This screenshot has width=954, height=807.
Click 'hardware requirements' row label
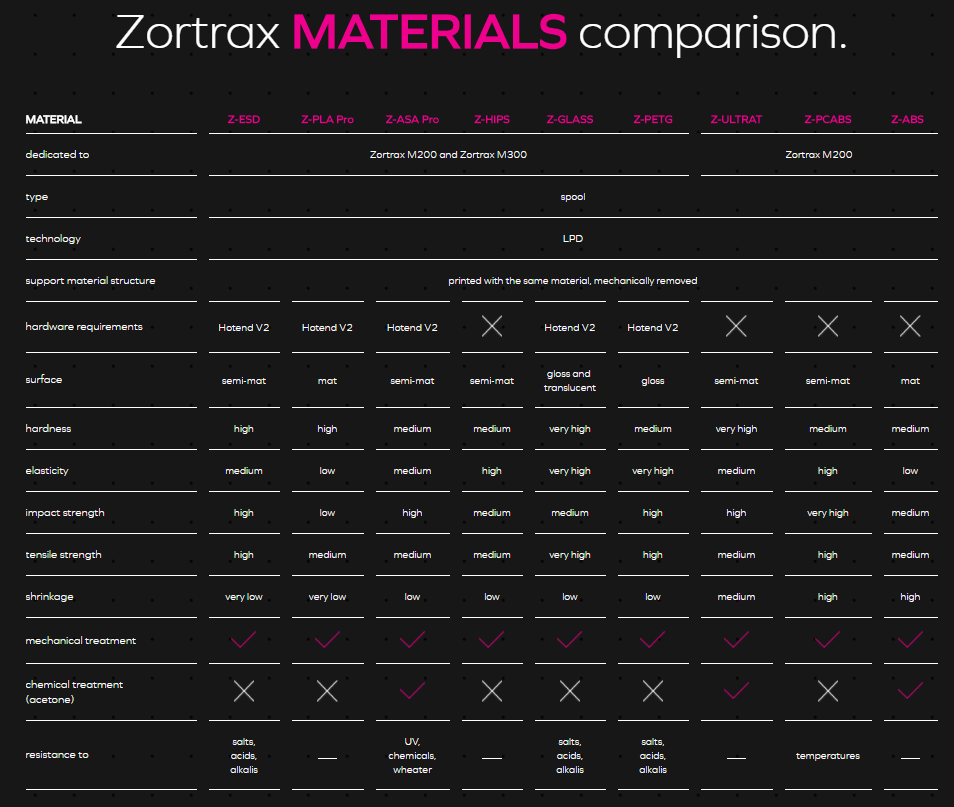[x=84, y=327]
